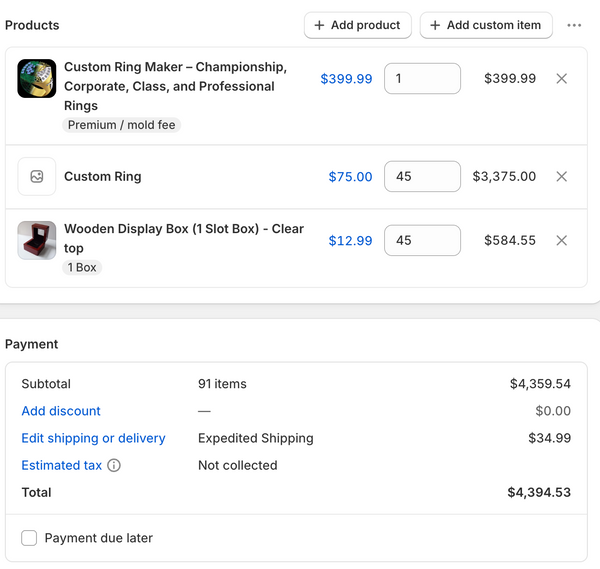Open Edit shipping or delivery link
The image size is (600, 569).
[x=93, y=438]
